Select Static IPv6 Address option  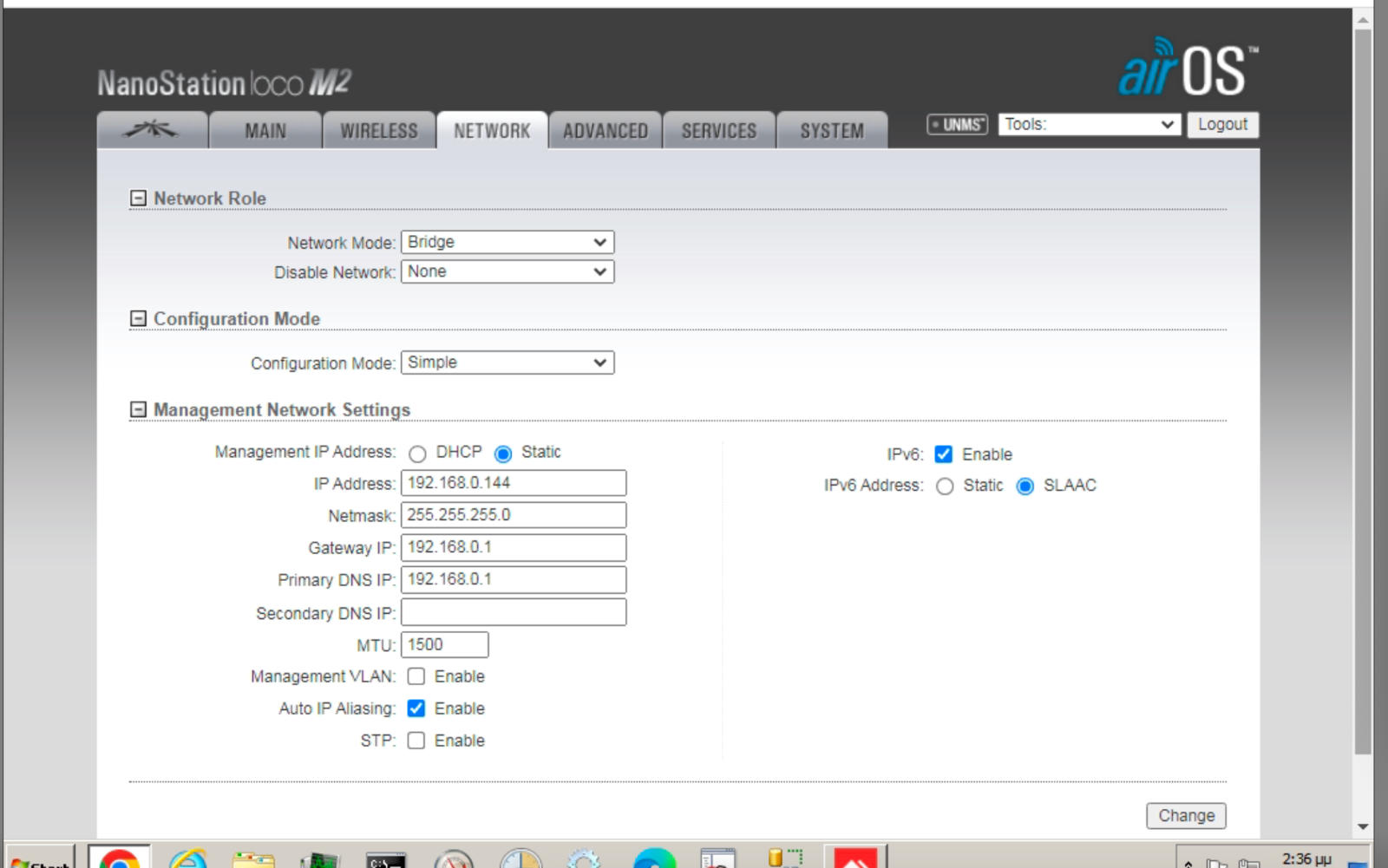(945, 486)
